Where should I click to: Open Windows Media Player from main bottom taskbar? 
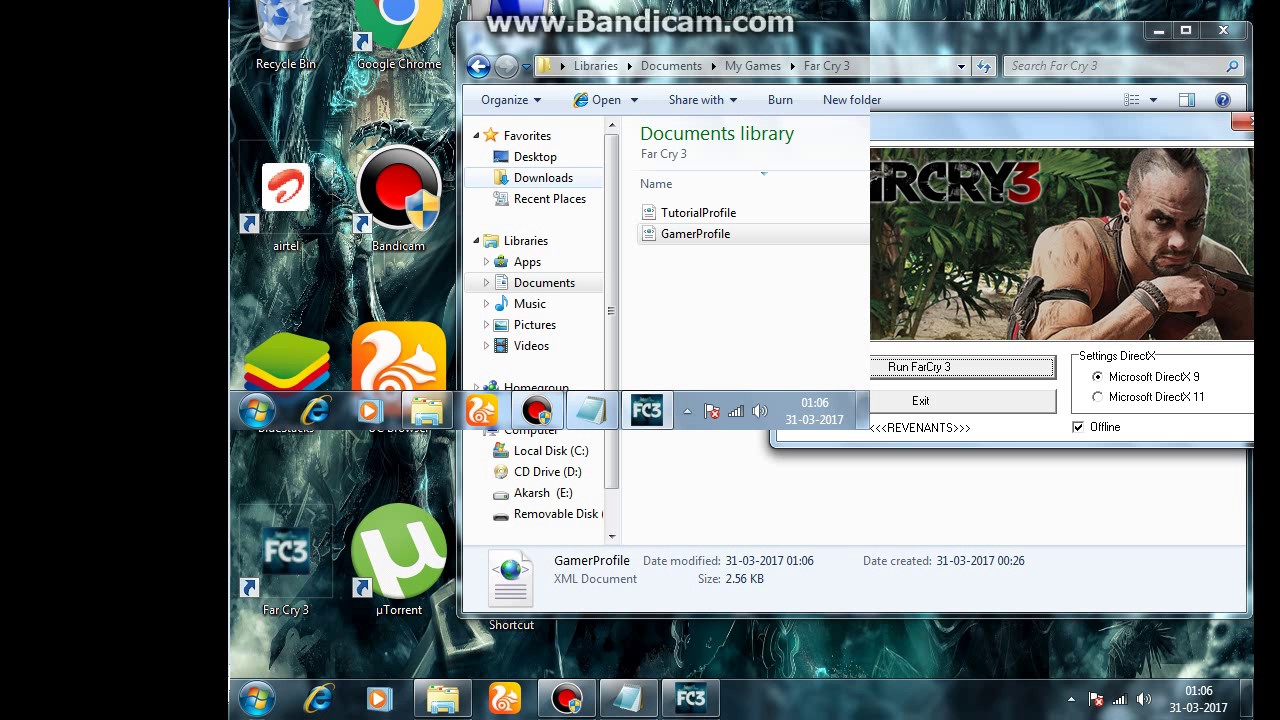click(x=378, y=699)
